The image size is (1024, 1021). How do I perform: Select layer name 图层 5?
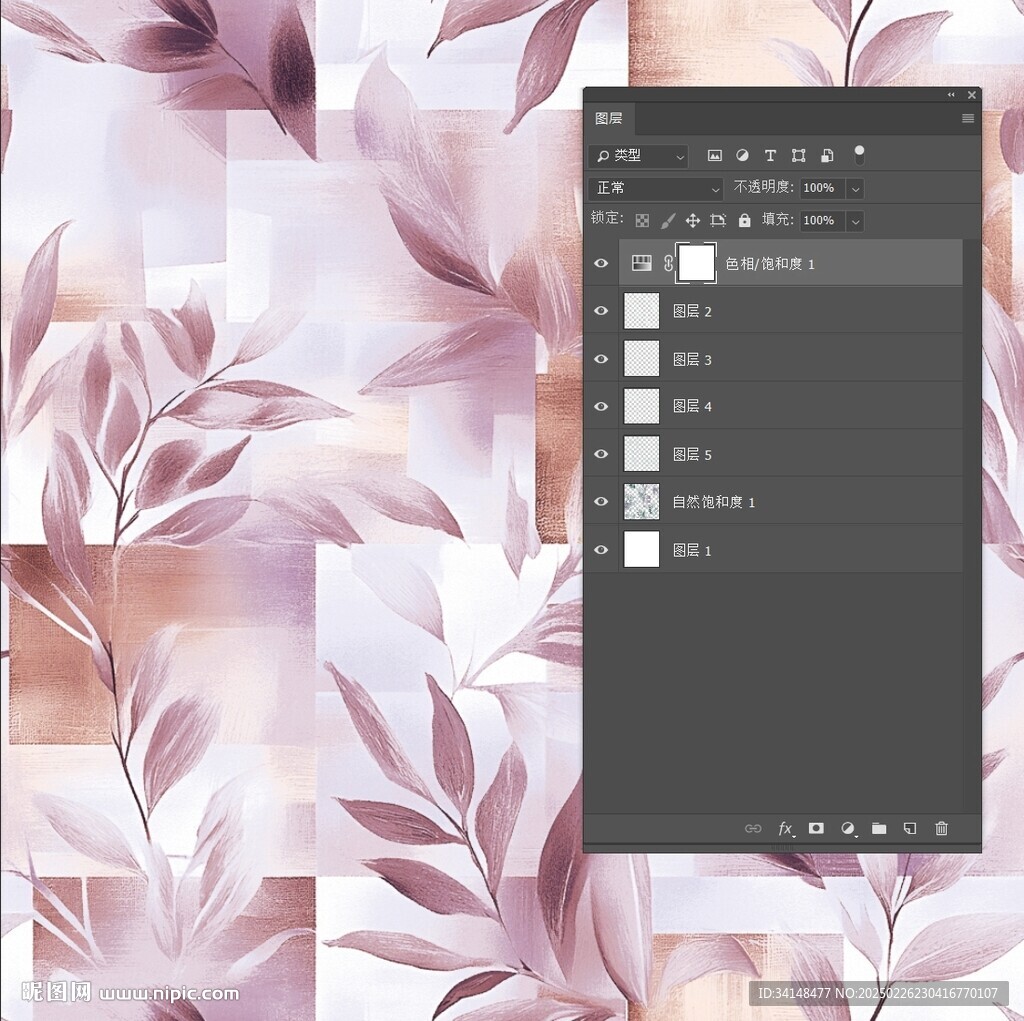[692, 455]
